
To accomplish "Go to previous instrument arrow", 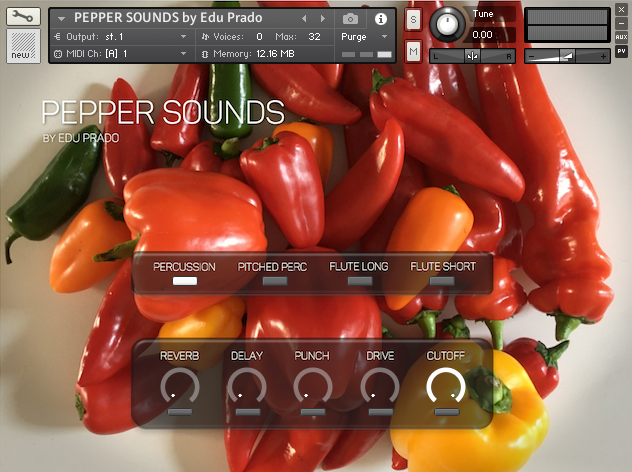I will (304, 19).
